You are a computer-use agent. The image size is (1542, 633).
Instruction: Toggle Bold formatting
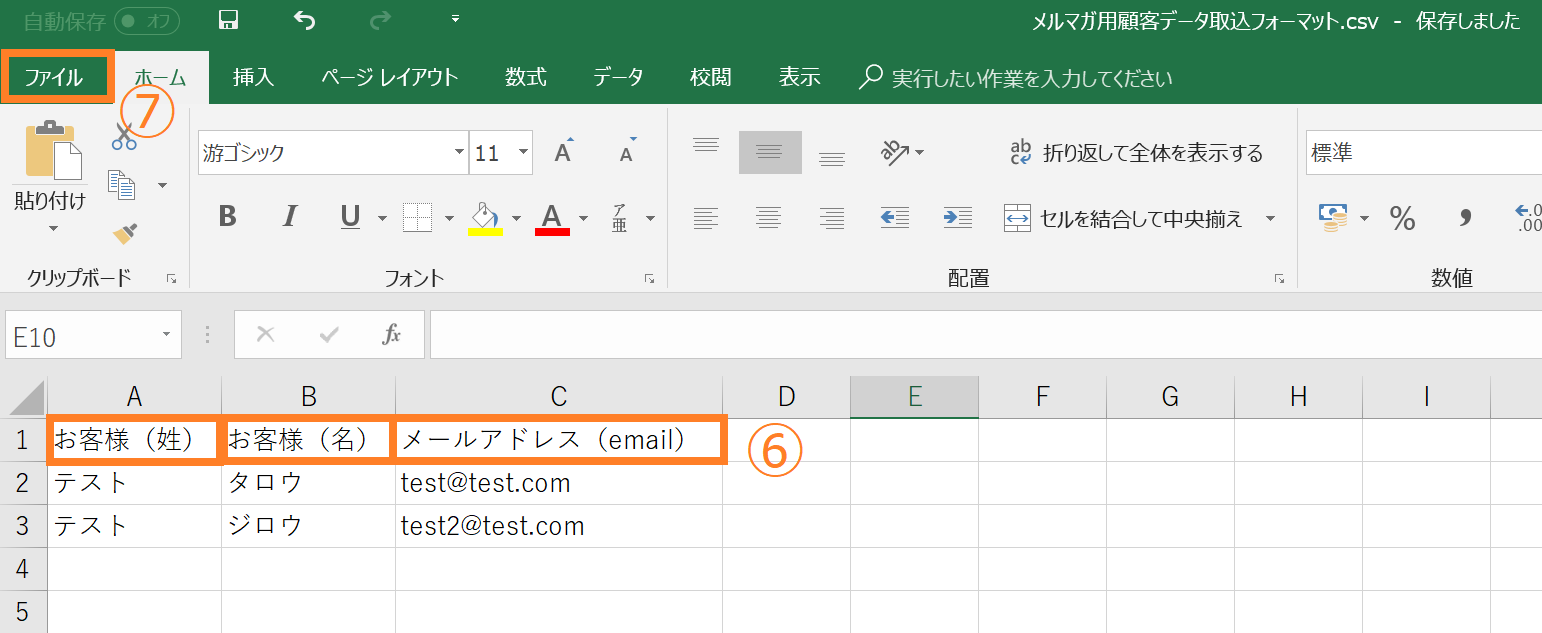pos(227,217)
